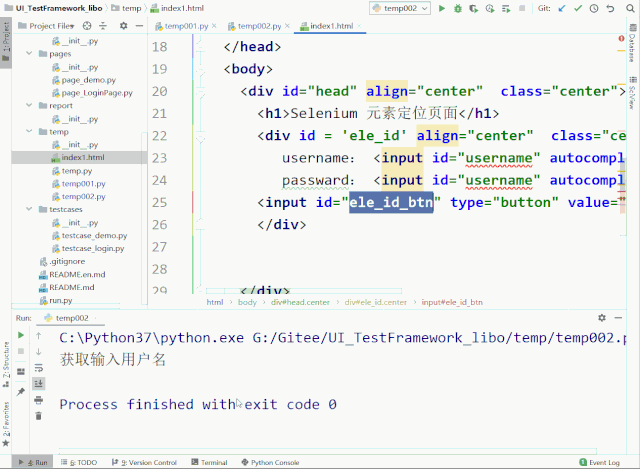Toggle soft-wrap in the Run console
This screenshot has height=469, width=640.
pyautogui.click(x=38, y=368)
